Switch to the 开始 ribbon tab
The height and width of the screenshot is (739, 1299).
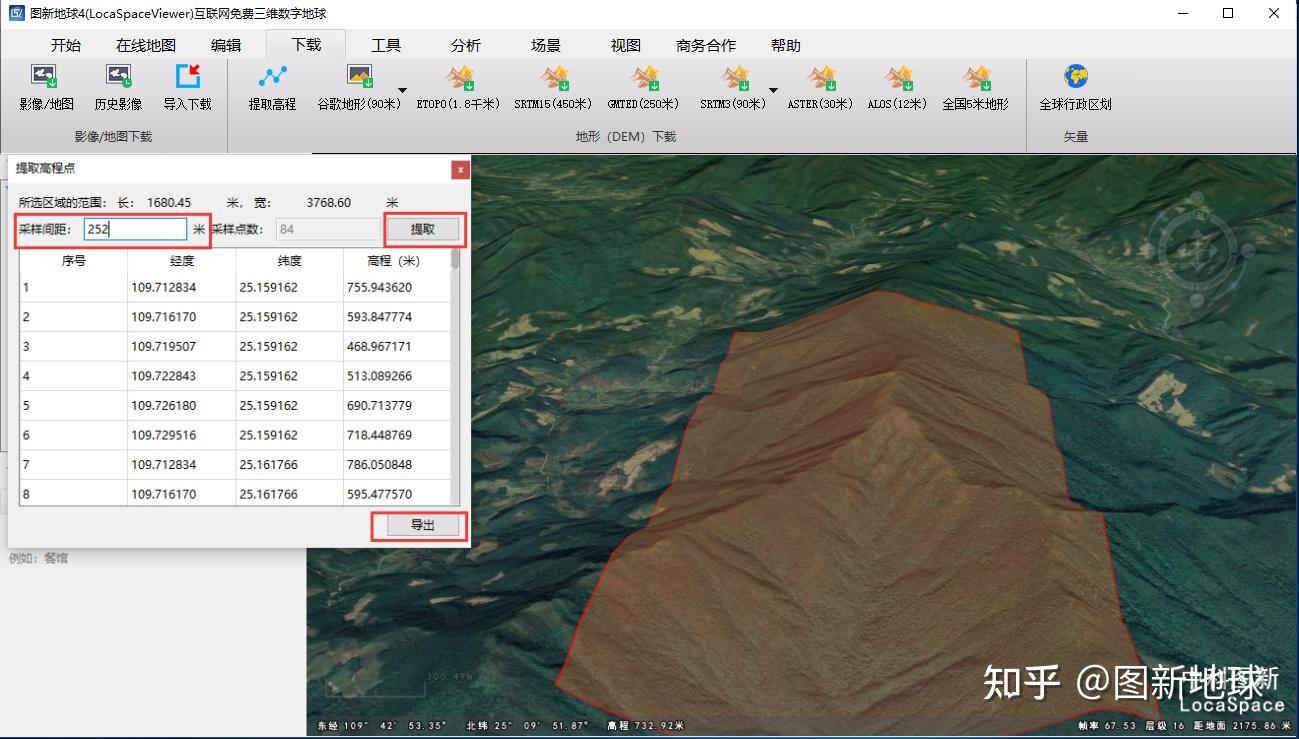(x=66, y=45)
